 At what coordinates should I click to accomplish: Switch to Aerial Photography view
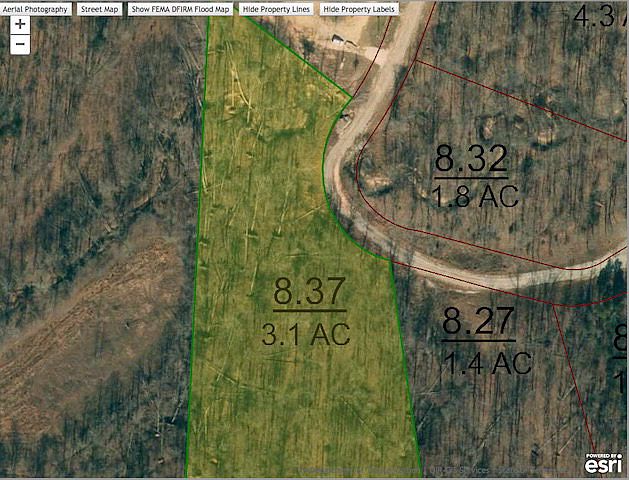[35, 9]
